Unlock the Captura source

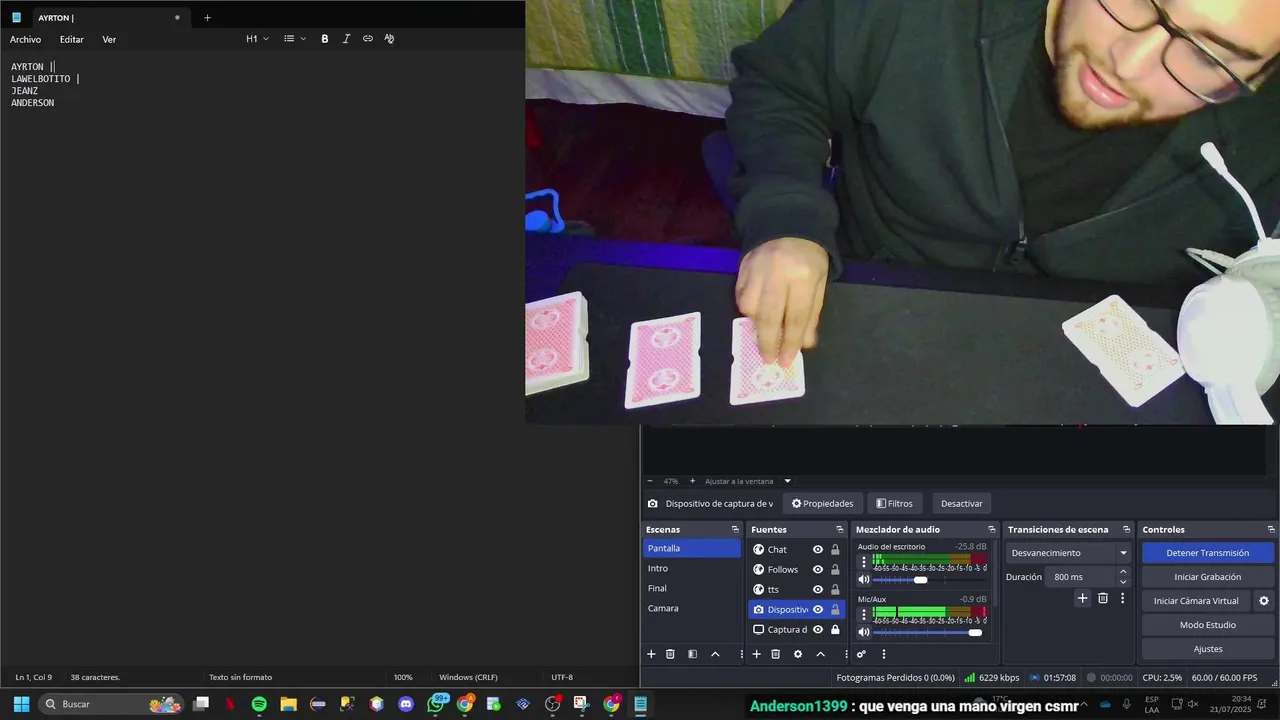[x=835, y=630]
